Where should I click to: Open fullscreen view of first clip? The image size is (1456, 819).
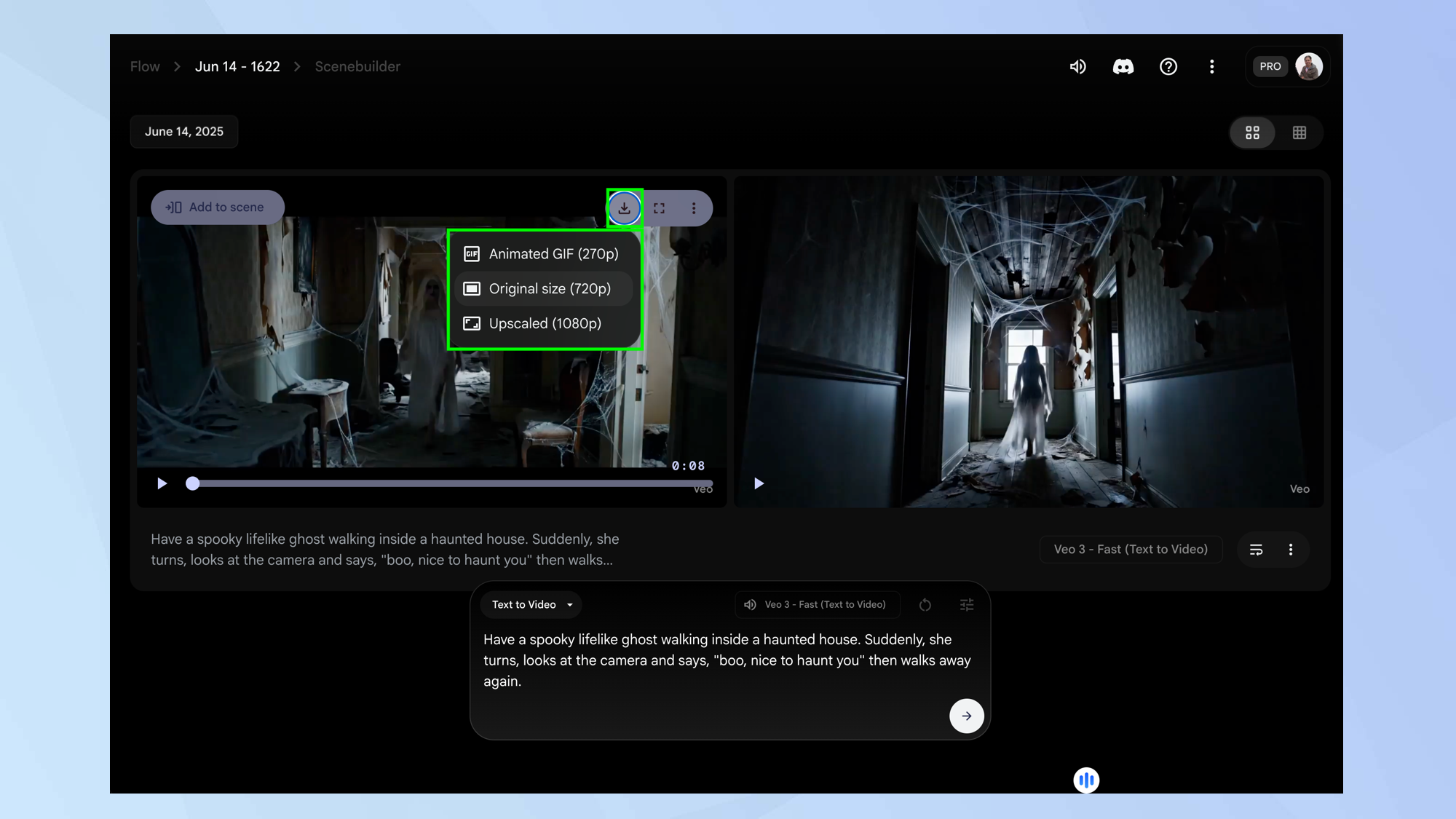click(x=659, y=208)
